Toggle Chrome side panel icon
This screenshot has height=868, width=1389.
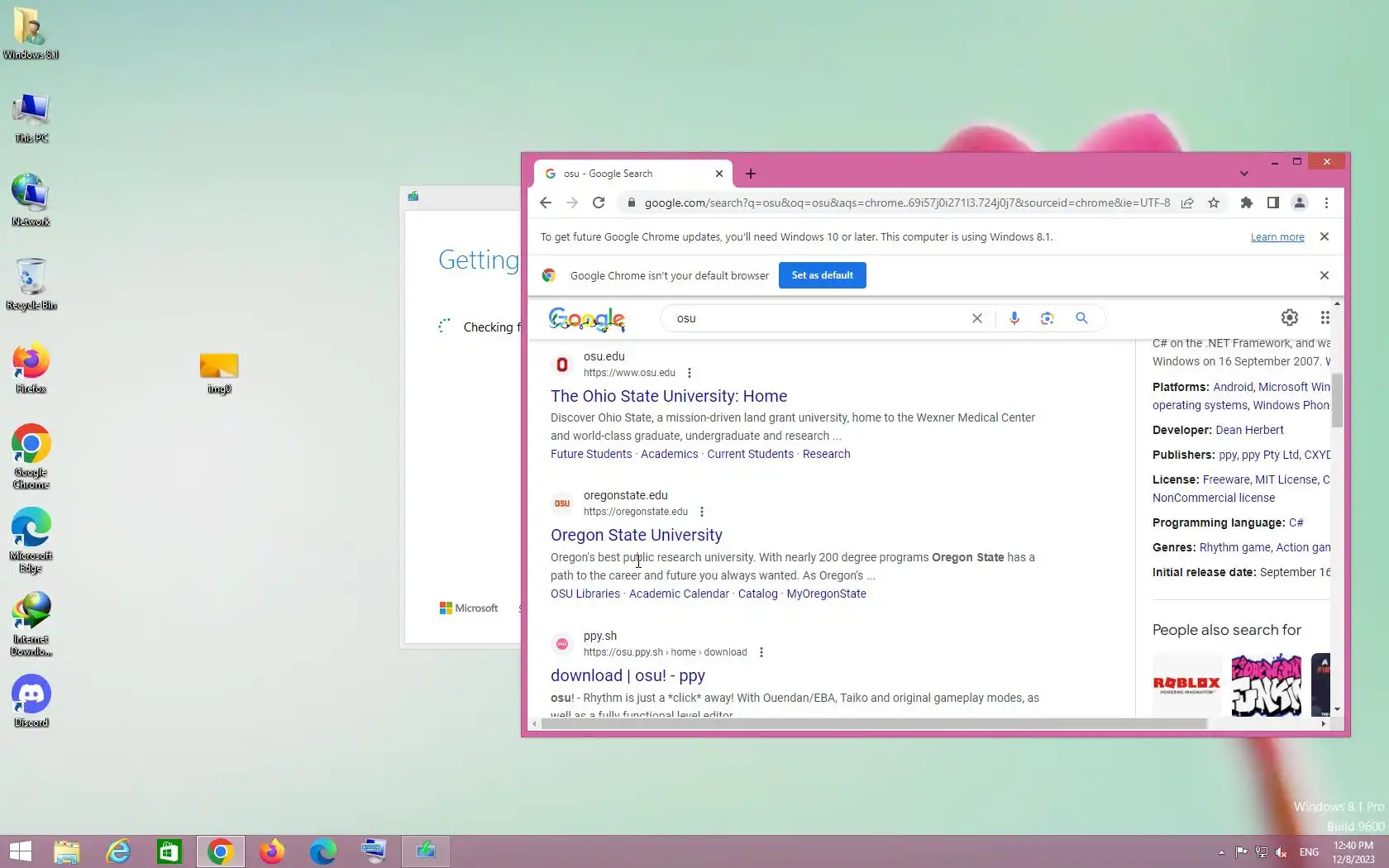pyautogui.click(x=1273, y=203)
